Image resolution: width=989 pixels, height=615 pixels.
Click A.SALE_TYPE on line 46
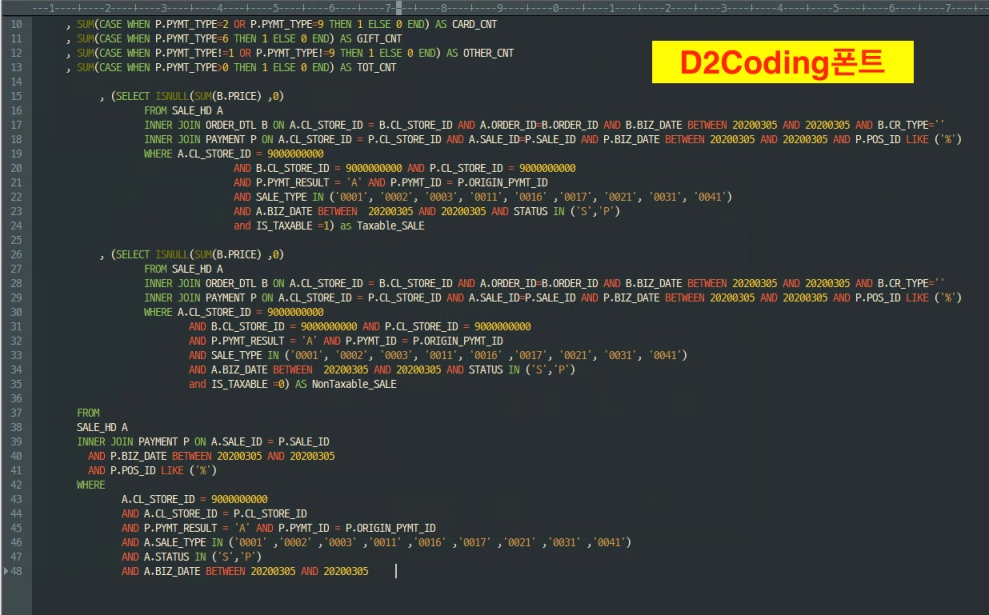click(175, 542)
